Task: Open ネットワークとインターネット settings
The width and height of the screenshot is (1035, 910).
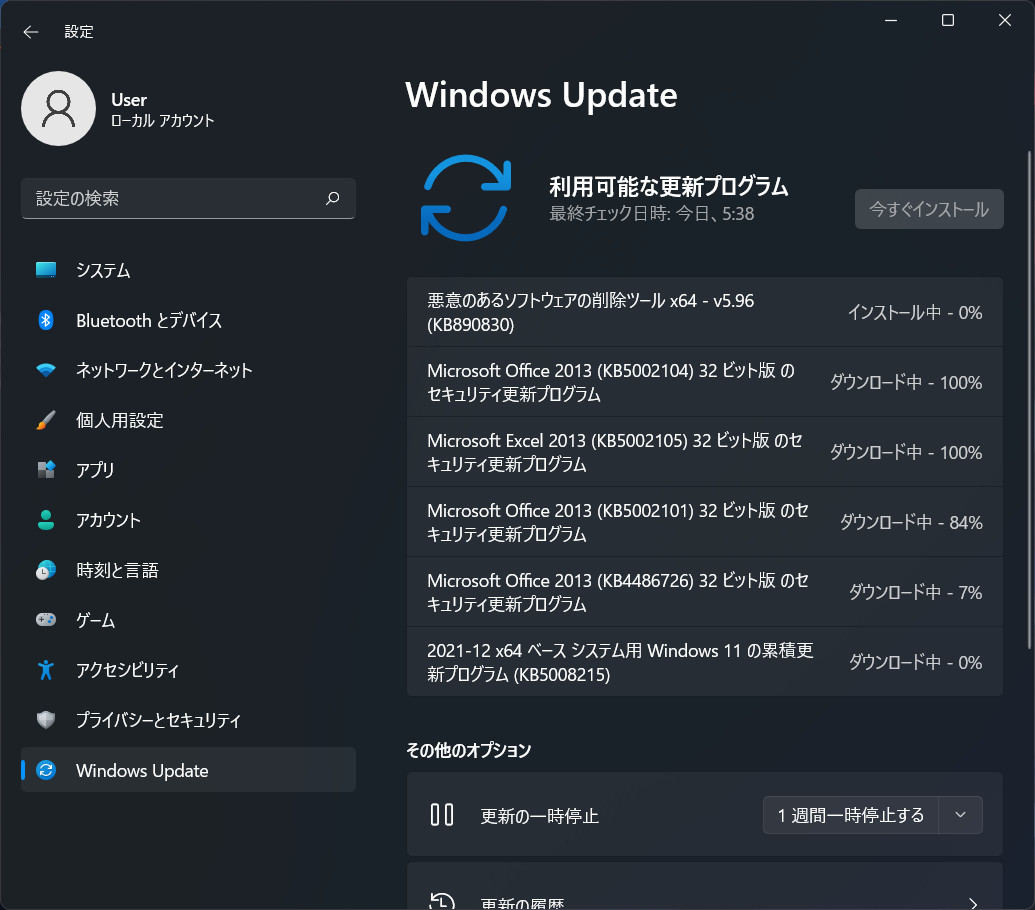Action: pyautogui.click(x=188, y=370)
